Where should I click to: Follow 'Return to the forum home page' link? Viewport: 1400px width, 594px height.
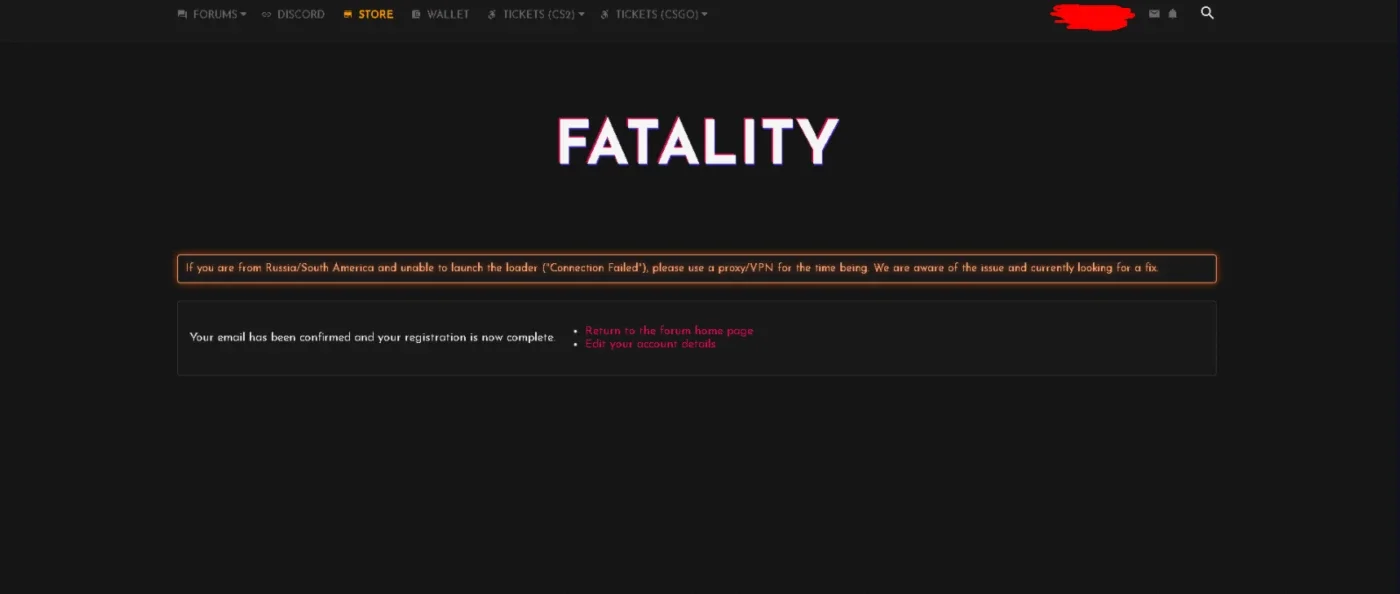(669, 330)
